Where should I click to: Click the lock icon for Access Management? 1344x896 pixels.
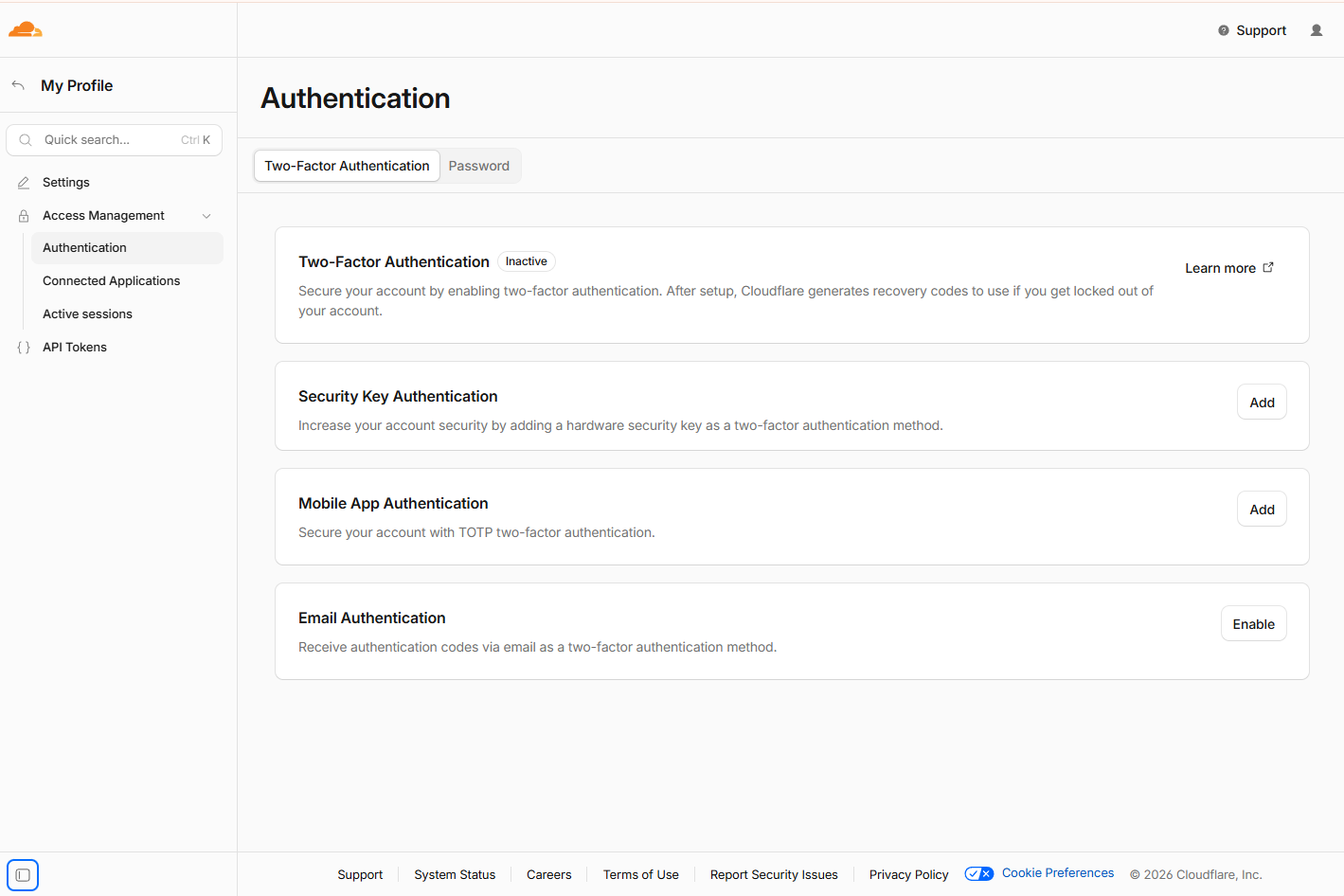tap(24, 216)
